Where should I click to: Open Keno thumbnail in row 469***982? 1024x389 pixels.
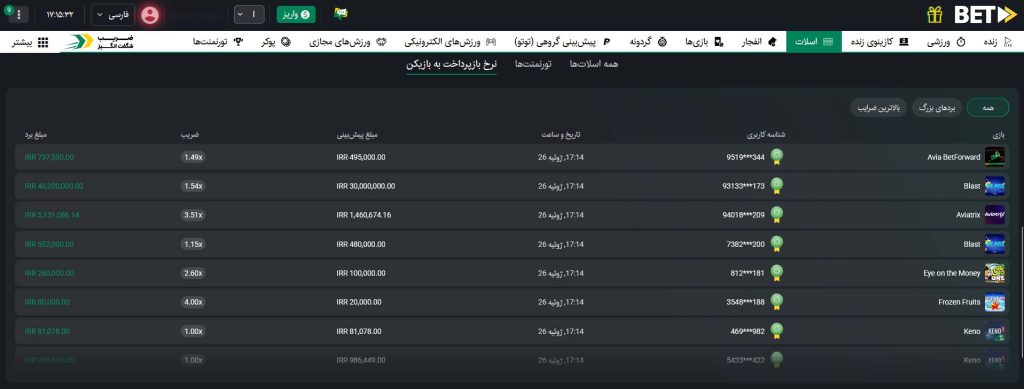pyautogui.click(x=995, y=331)
